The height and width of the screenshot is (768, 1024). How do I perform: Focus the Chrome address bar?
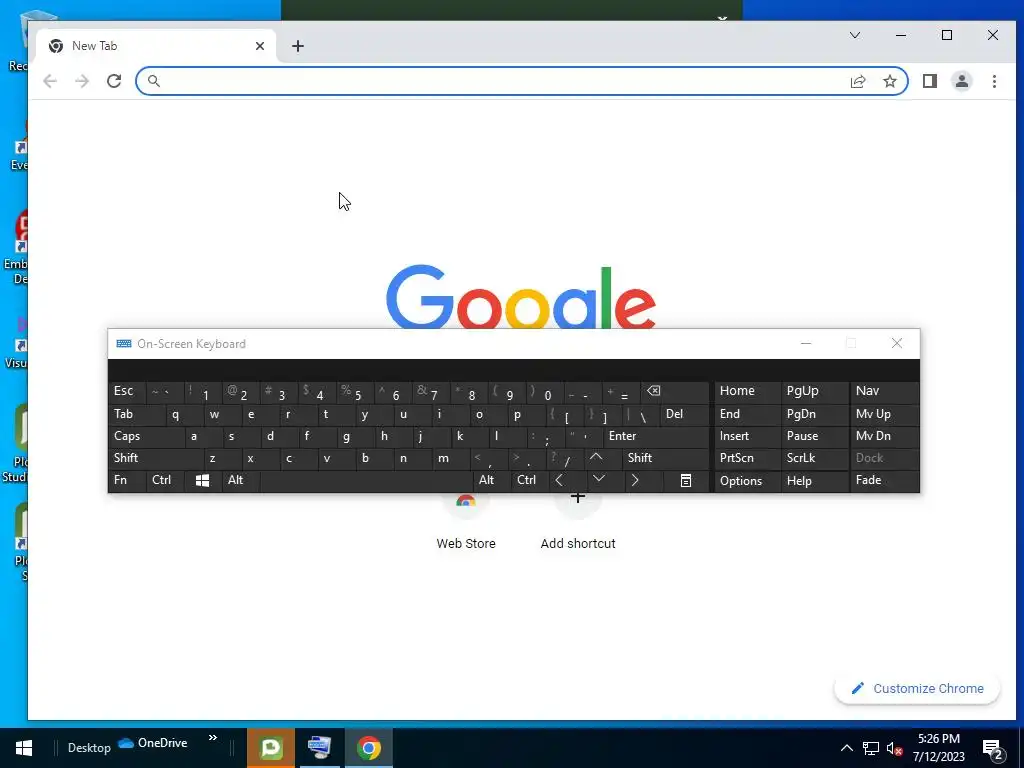click(500, 81)
